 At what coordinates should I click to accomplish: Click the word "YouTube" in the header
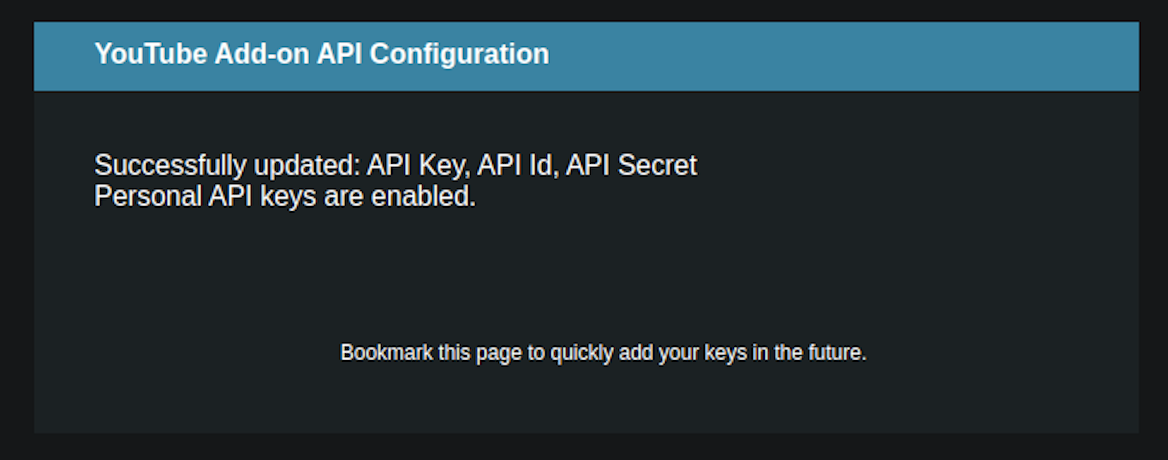pyautogui.click(x=150, y=54)
